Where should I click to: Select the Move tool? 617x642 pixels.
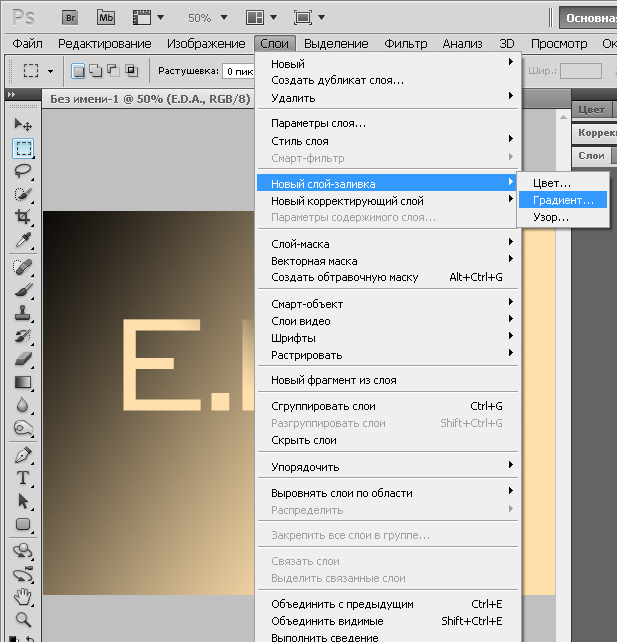point(23,124)
